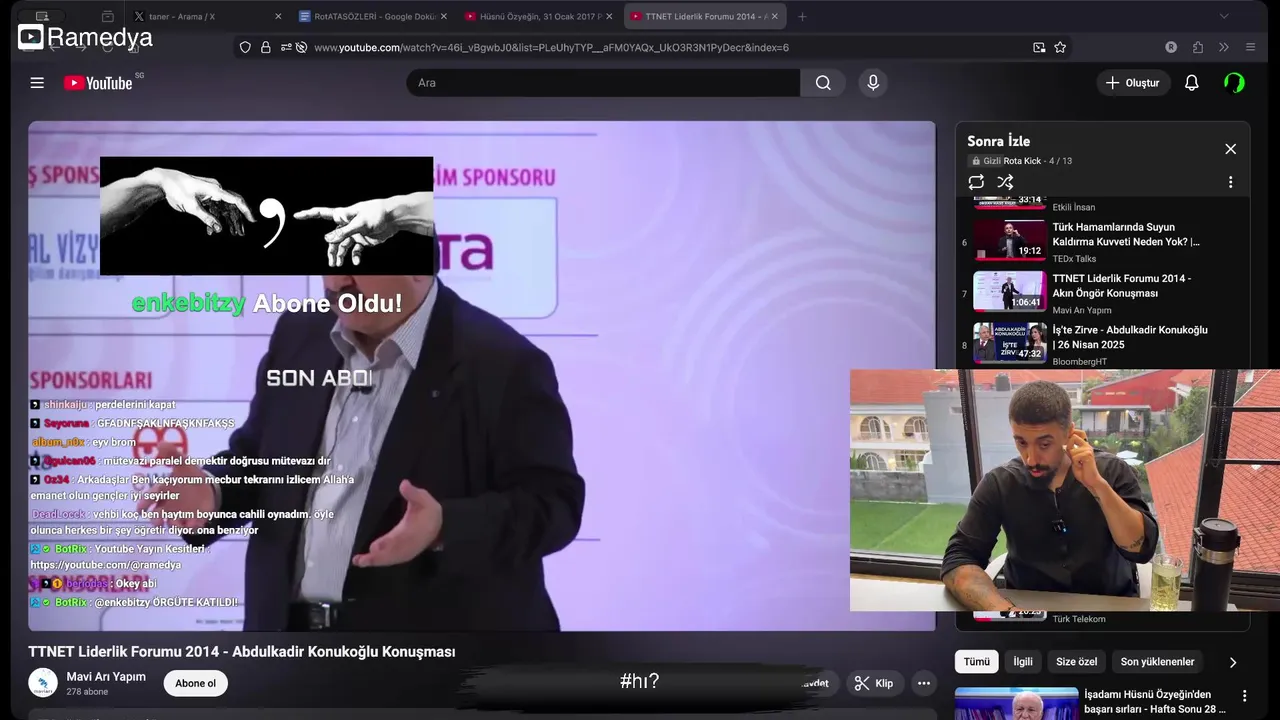This screenshot has height=720, width=1280.
Task: Play Akın Öngör Konuşması playlist thumbnail
Action: (x=1010, y=291)
